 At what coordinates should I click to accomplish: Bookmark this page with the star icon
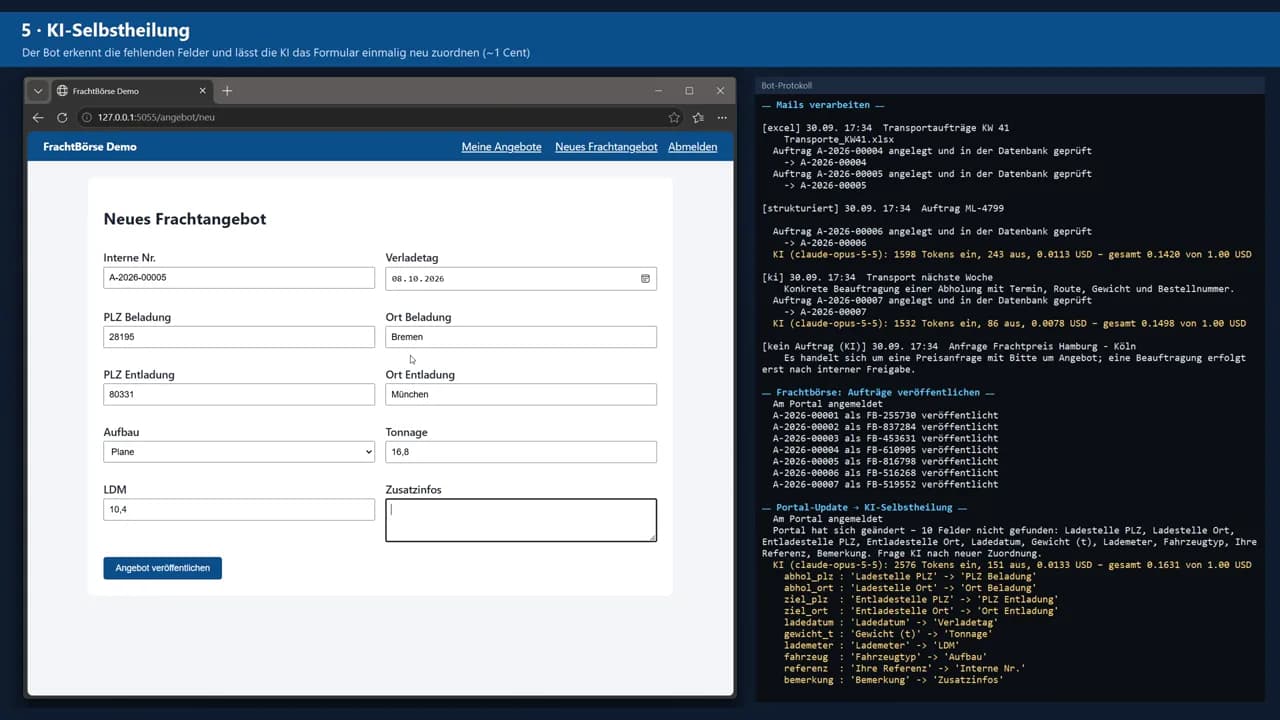[x=674, y=118]
